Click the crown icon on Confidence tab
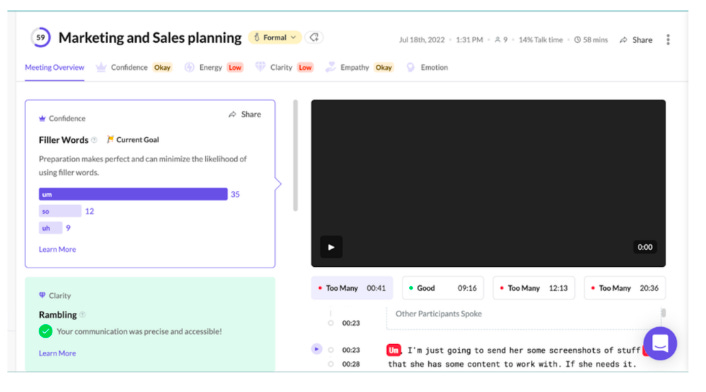The height and width of the screenshot is (392, 706). click(x=101, y=67)
